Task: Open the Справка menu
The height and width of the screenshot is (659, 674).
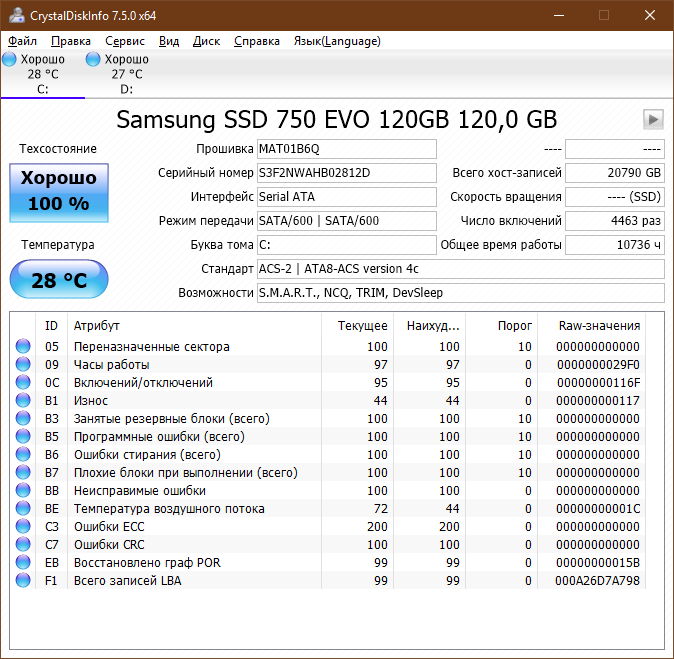Action: (257, 41)
